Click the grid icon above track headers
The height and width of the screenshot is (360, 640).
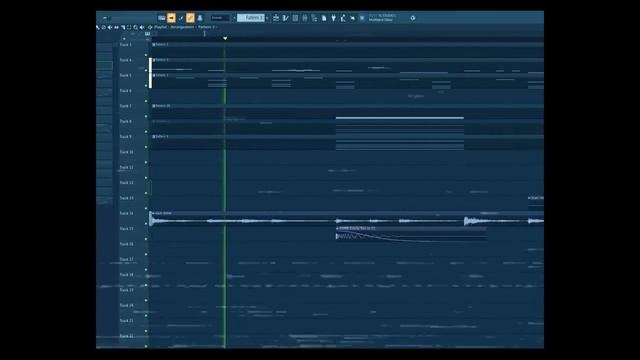click(147, 33)
